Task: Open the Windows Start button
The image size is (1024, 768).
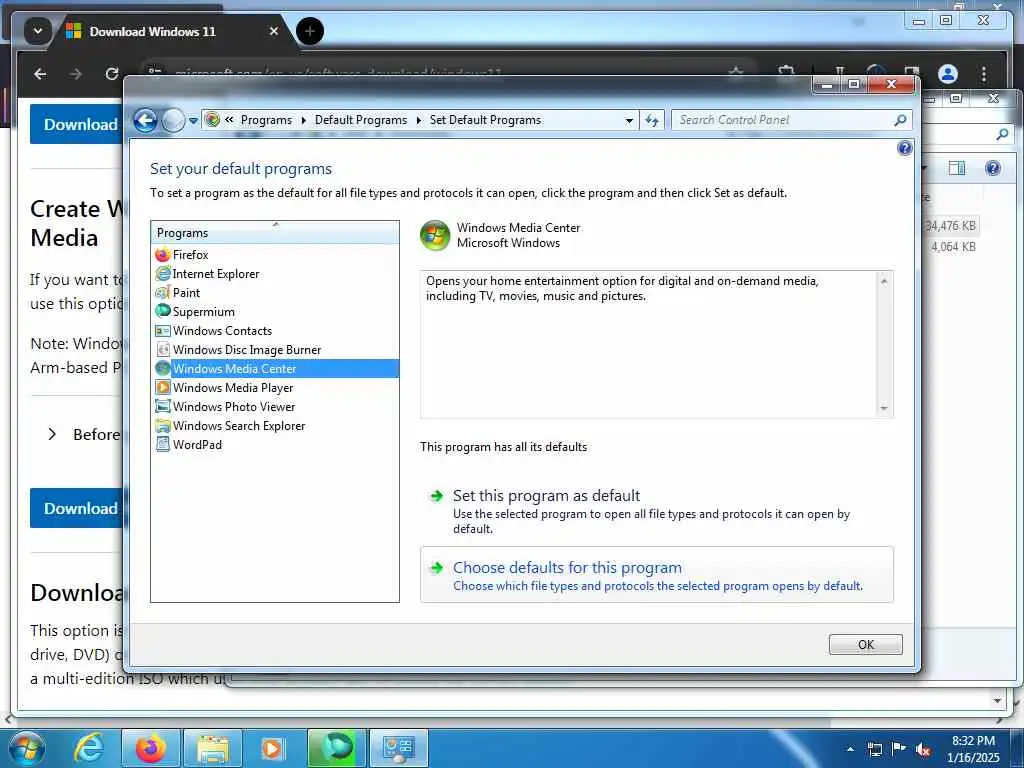Action: 26,748
